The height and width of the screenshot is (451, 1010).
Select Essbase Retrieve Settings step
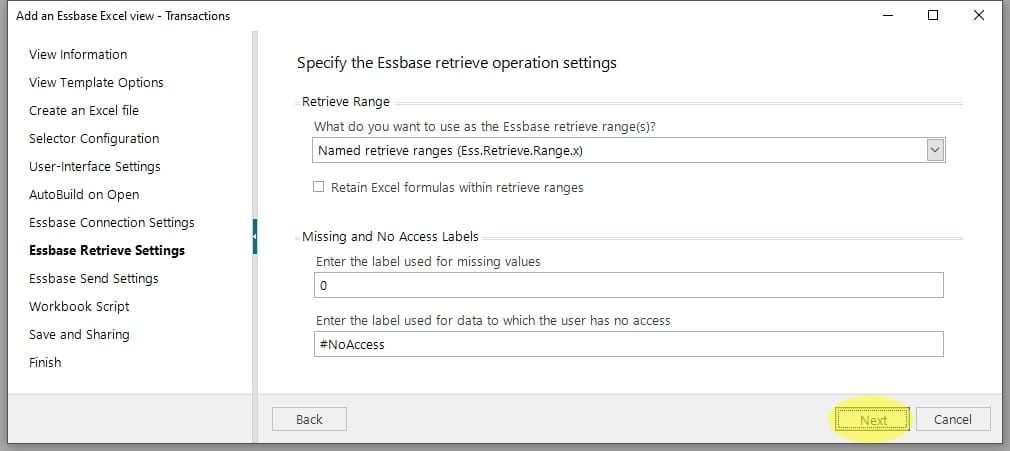click(x=107, y=250)
